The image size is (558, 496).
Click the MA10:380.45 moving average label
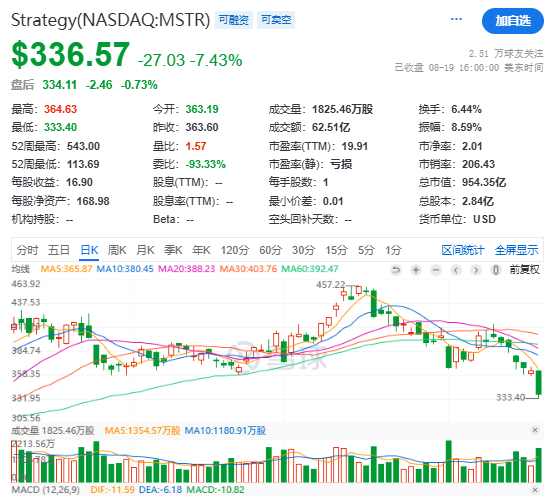click(125, 269)
